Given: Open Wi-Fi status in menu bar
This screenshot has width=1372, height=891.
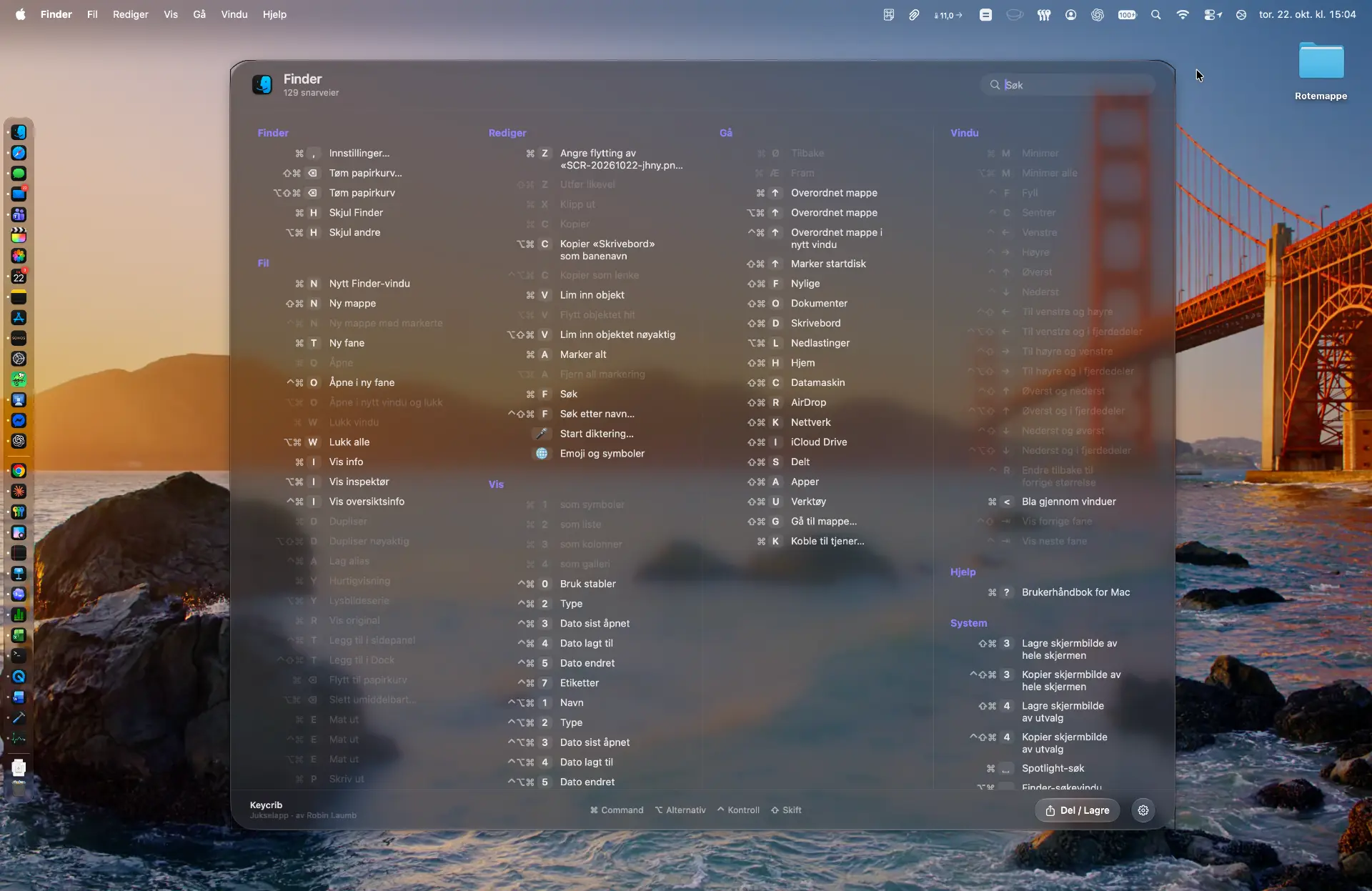Looking at the screenshot, I should [1183, 14].
